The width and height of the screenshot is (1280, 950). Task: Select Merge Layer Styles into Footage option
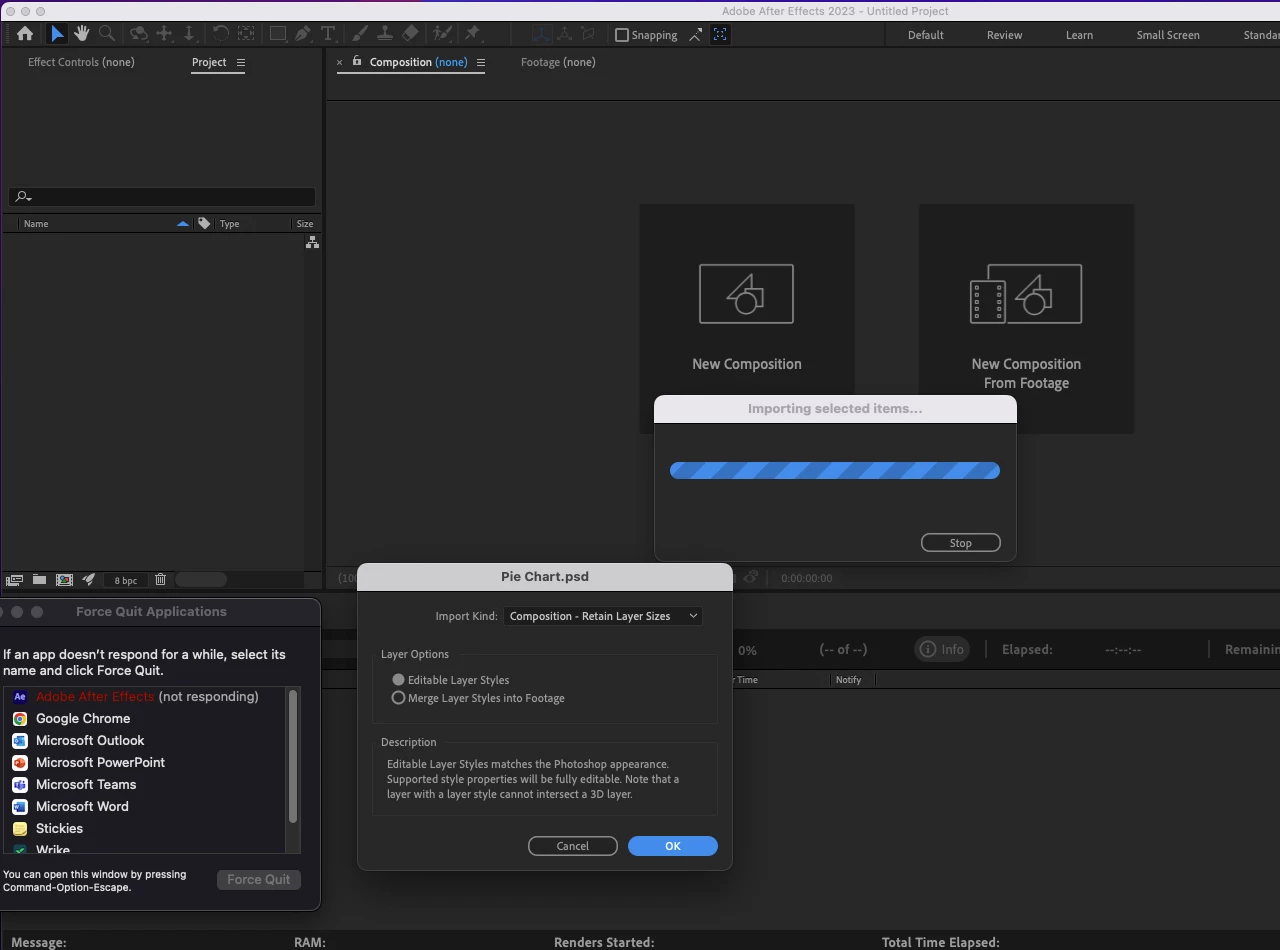399,698
